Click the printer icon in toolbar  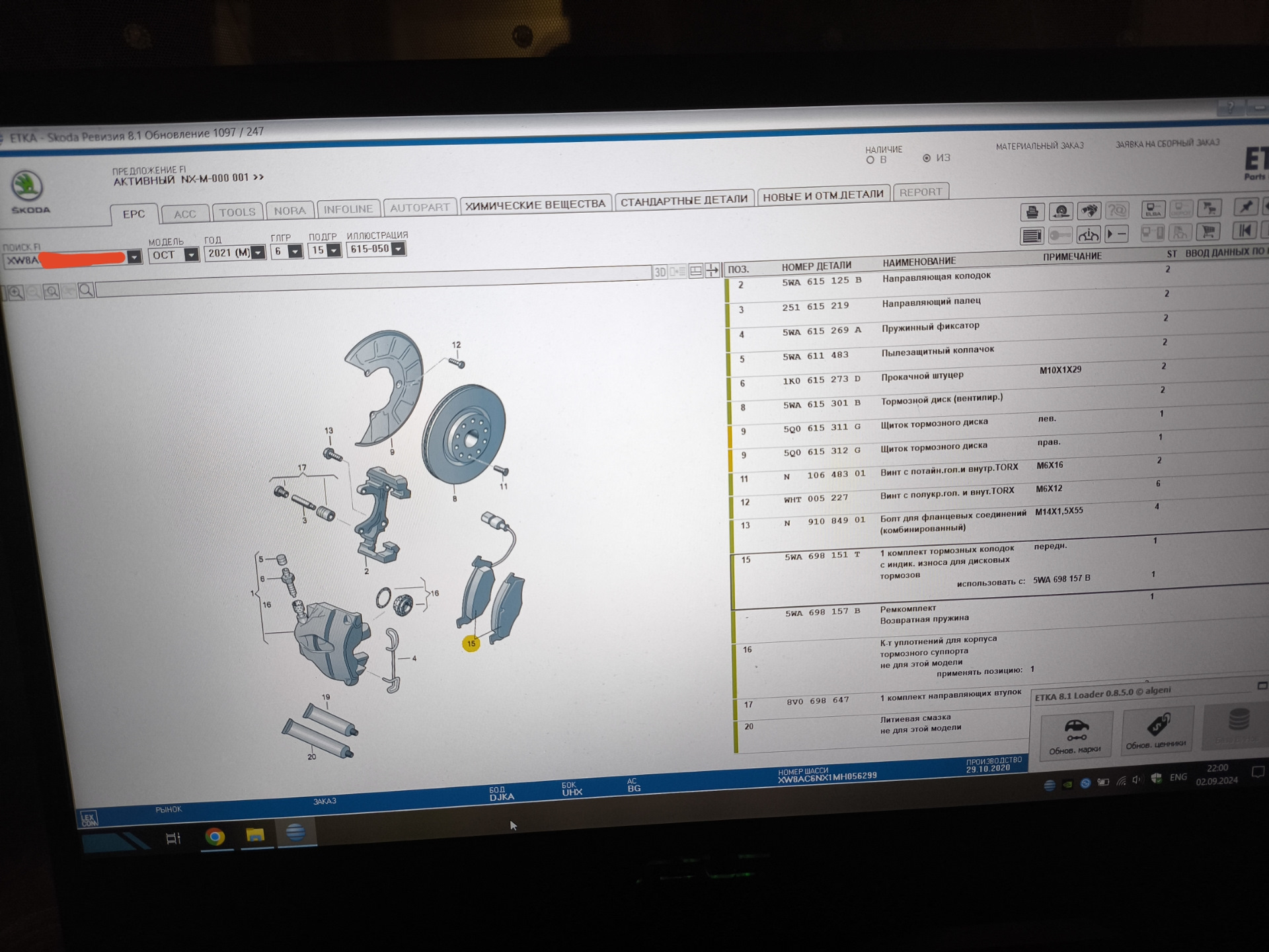coord(1032,212)
